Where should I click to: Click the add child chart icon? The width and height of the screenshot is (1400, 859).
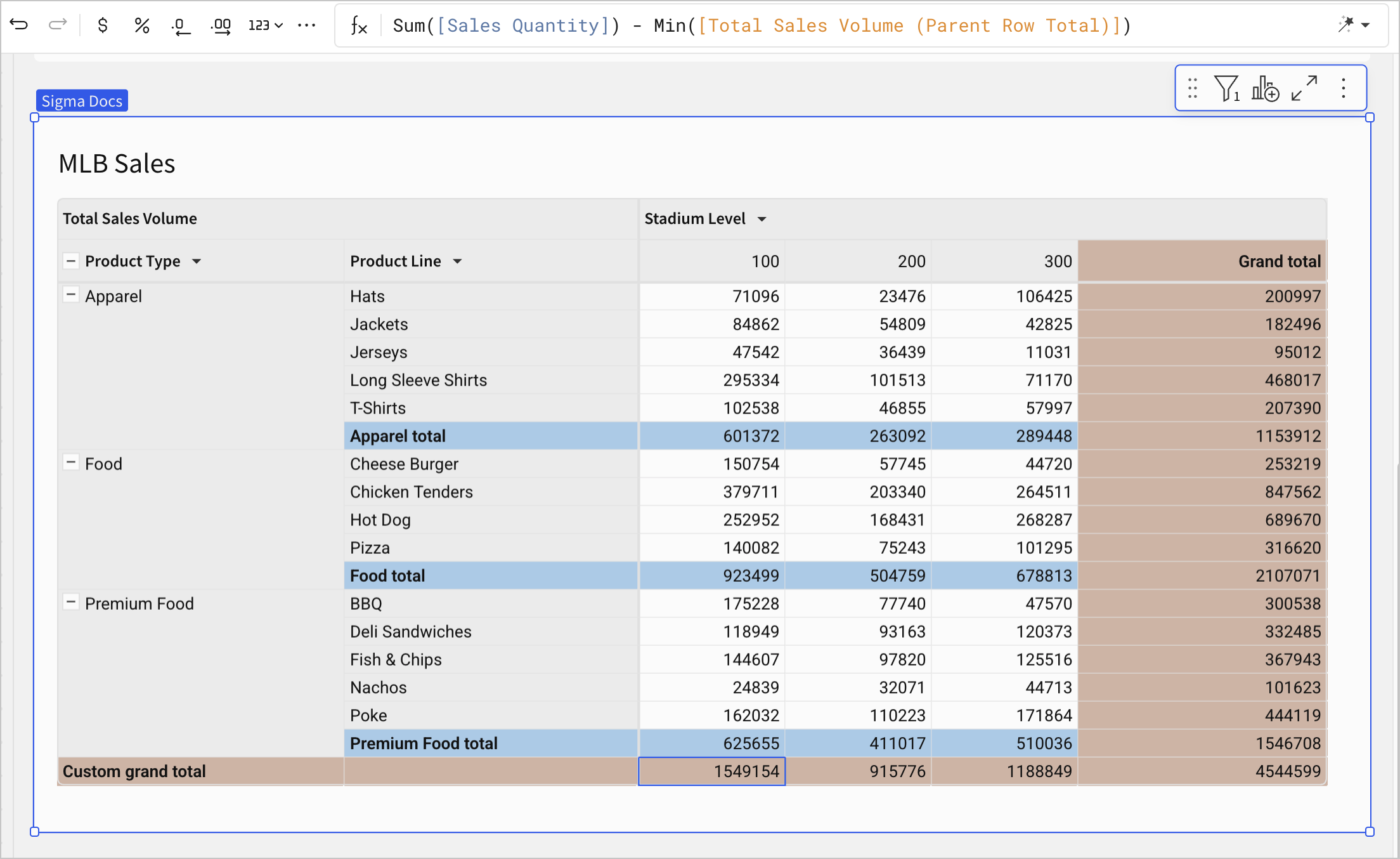[x=1265, y=88]
